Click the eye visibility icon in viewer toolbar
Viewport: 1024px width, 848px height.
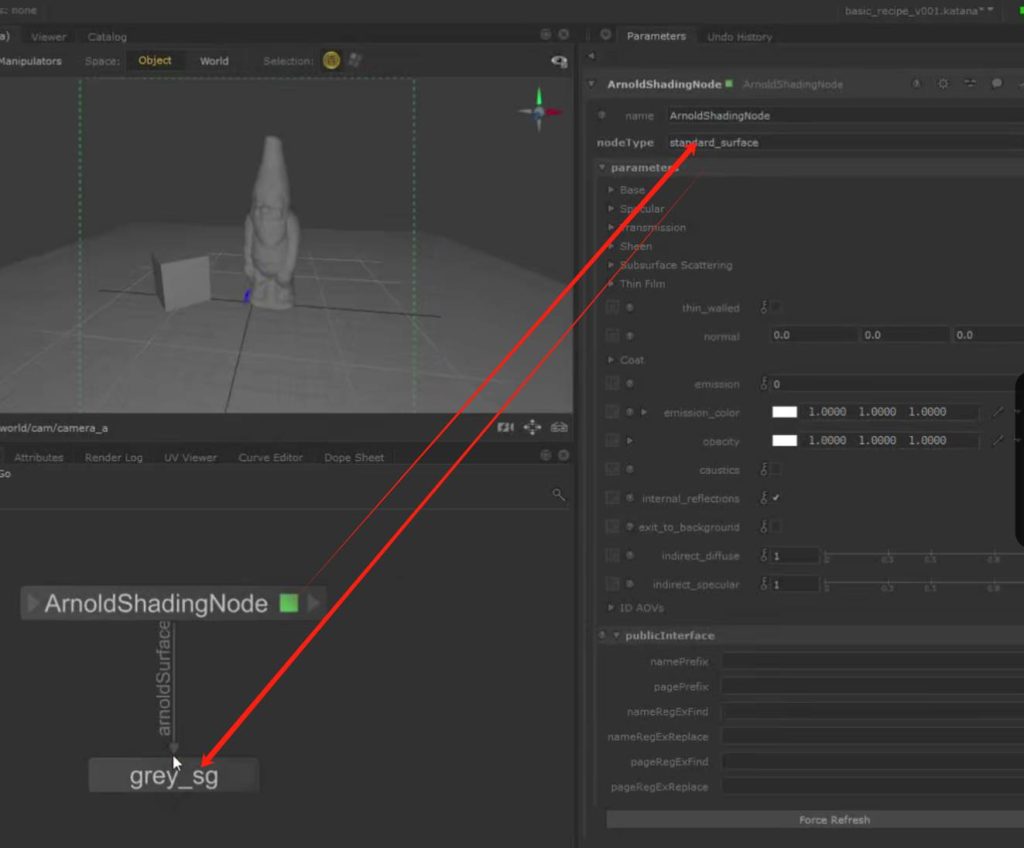[x=560, y=62]
